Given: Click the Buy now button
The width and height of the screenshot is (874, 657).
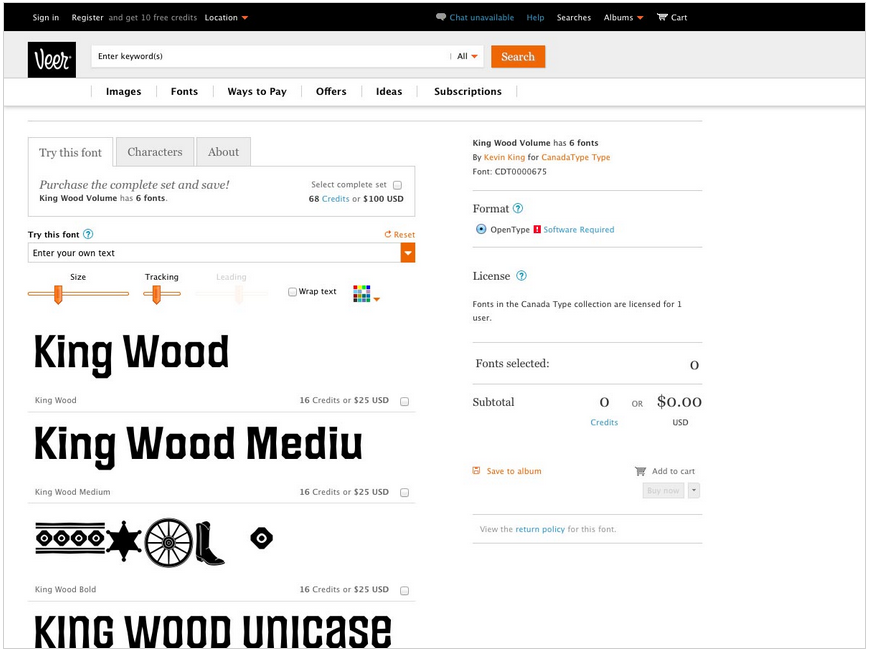Looking at the screenshot, I should point(663,490).
